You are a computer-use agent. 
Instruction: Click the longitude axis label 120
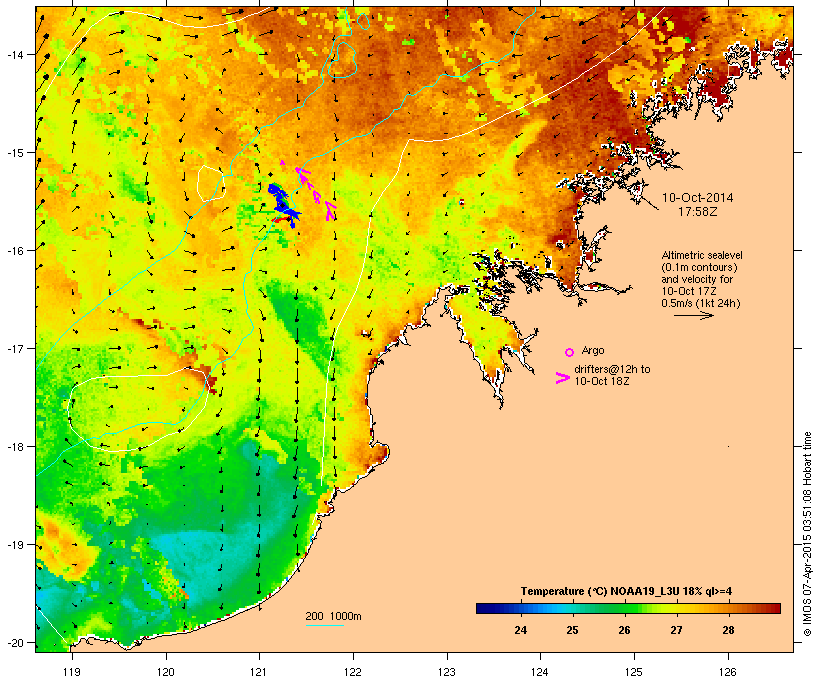pyautogui.click(x=166, y=672)
